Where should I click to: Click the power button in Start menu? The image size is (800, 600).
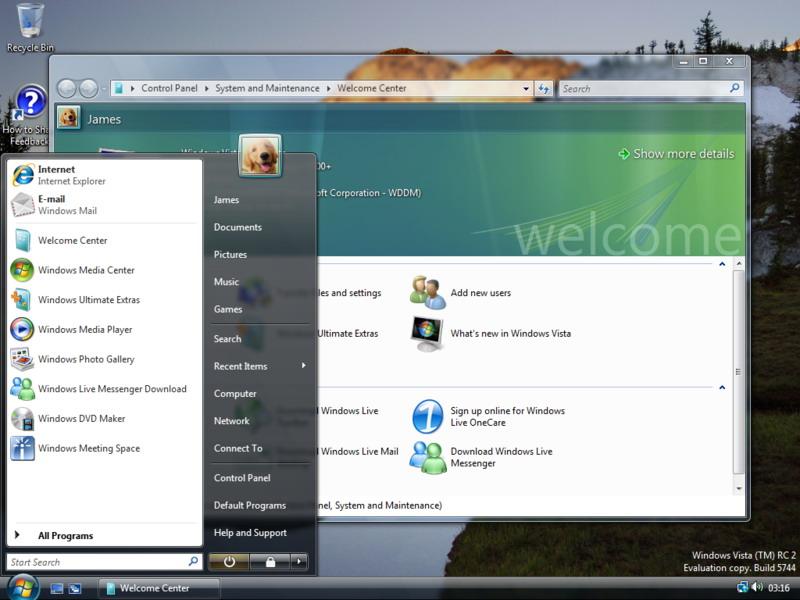[229, 562]
